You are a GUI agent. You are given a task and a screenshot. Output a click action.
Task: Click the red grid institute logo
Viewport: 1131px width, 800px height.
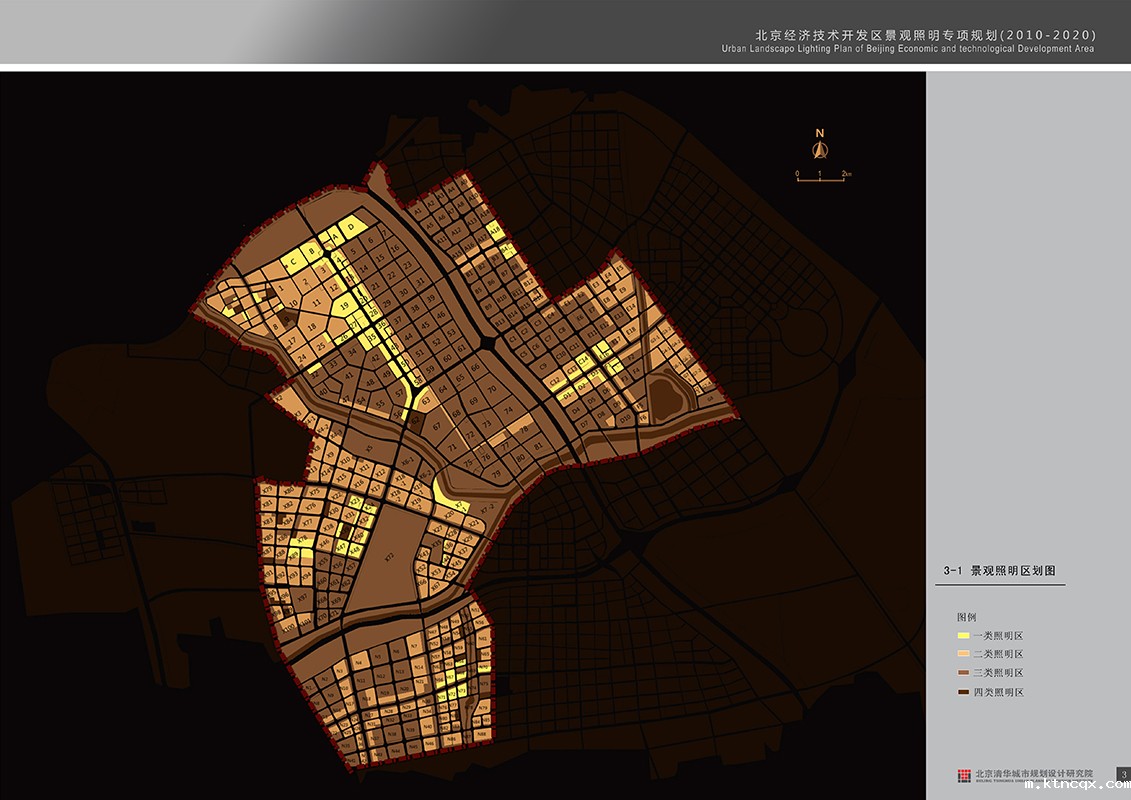pos(964,775)
